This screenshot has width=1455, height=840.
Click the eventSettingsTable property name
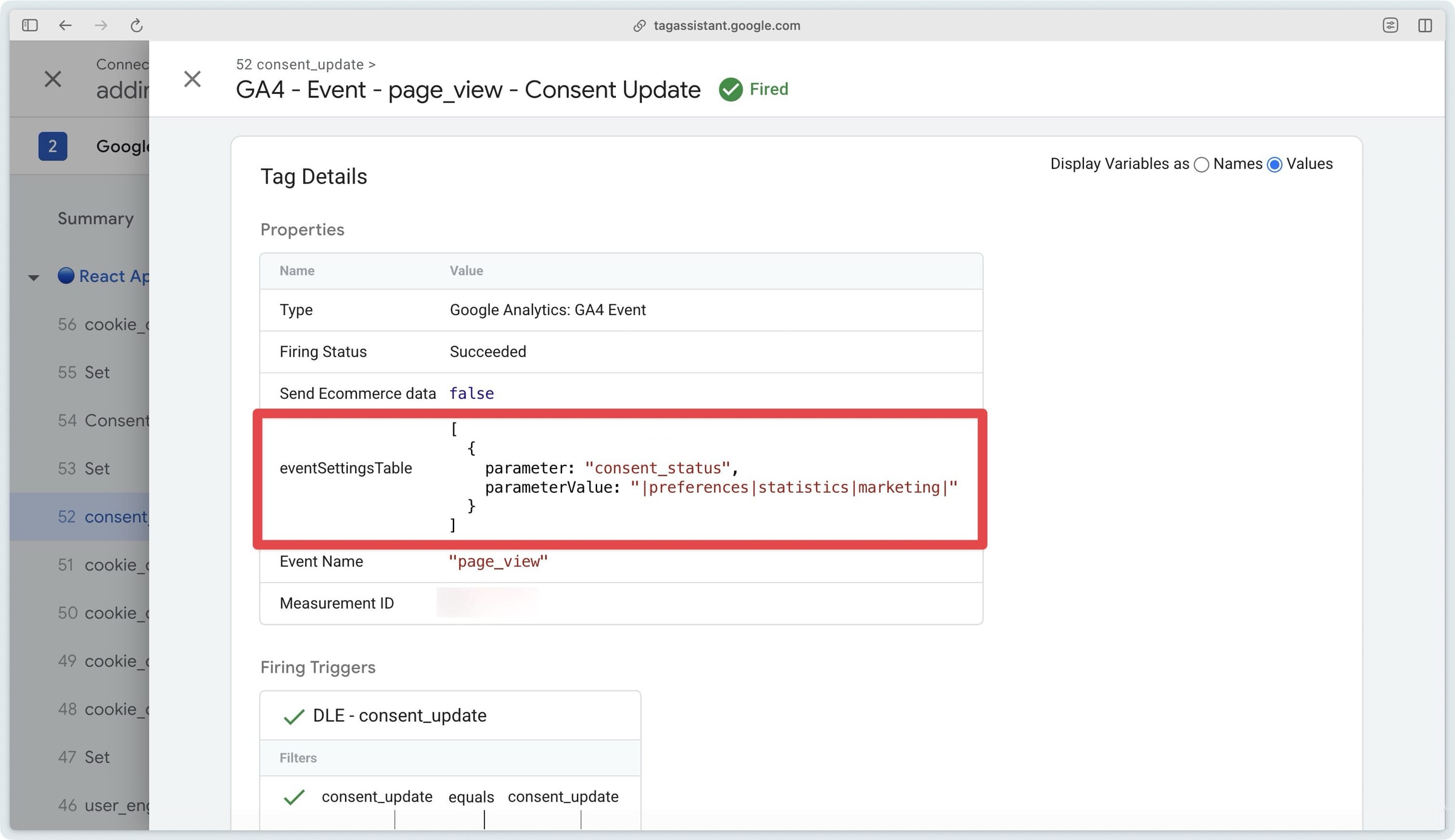pyautogui.click(x=346, y=468)
